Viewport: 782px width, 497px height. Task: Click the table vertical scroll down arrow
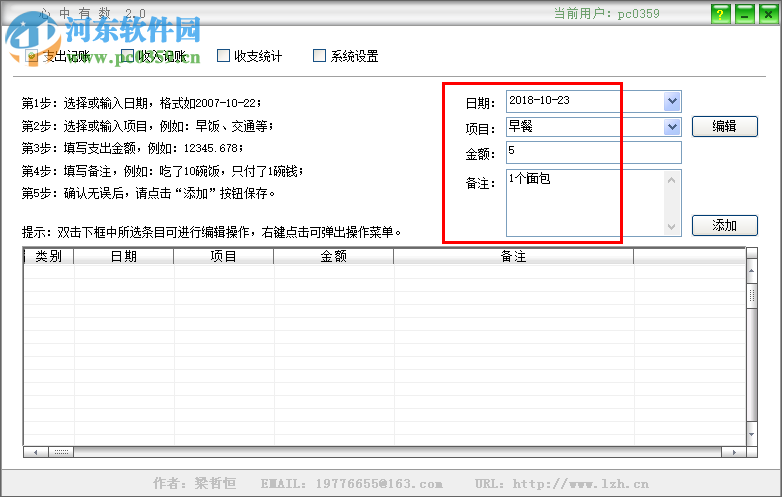pyautogui.click(x=752, y=434)
